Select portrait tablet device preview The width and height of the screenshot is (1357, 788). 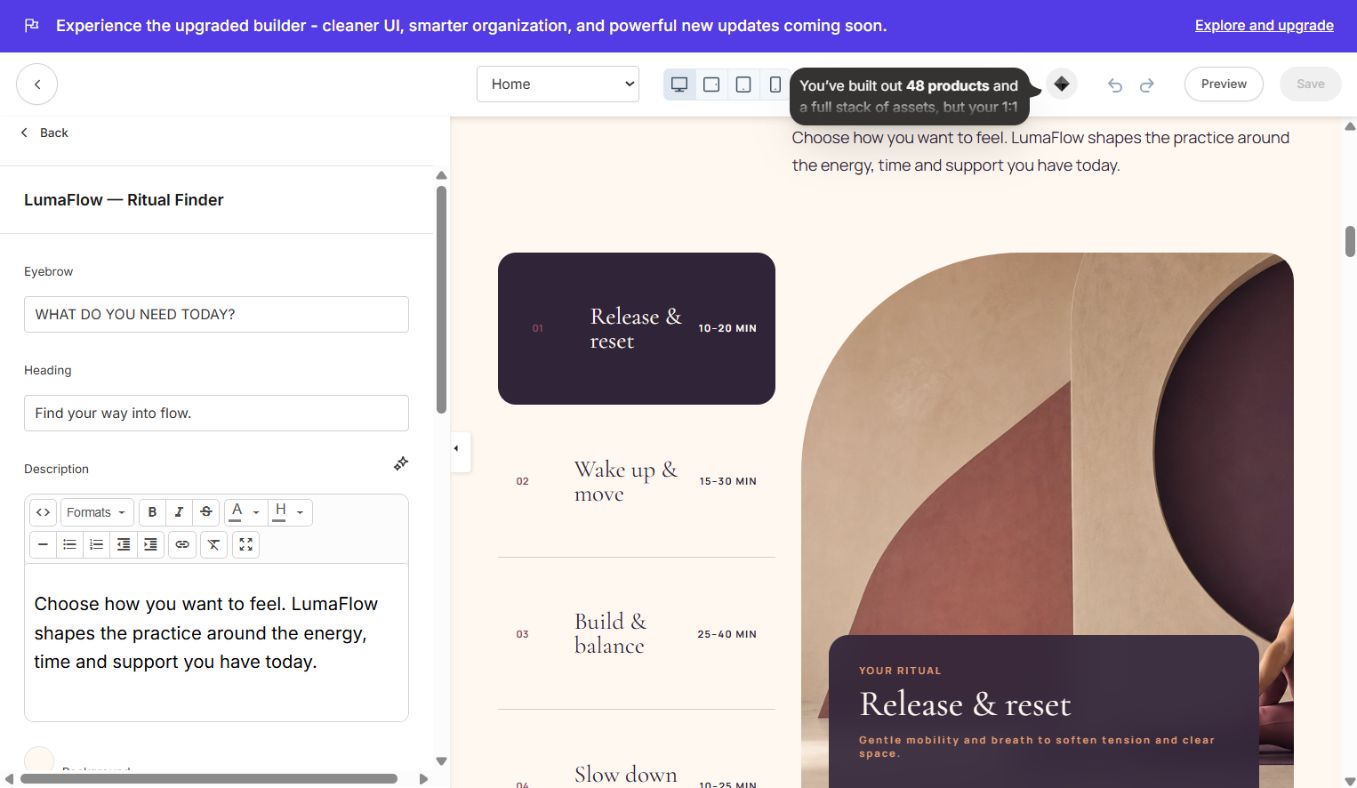pos(743,84)
